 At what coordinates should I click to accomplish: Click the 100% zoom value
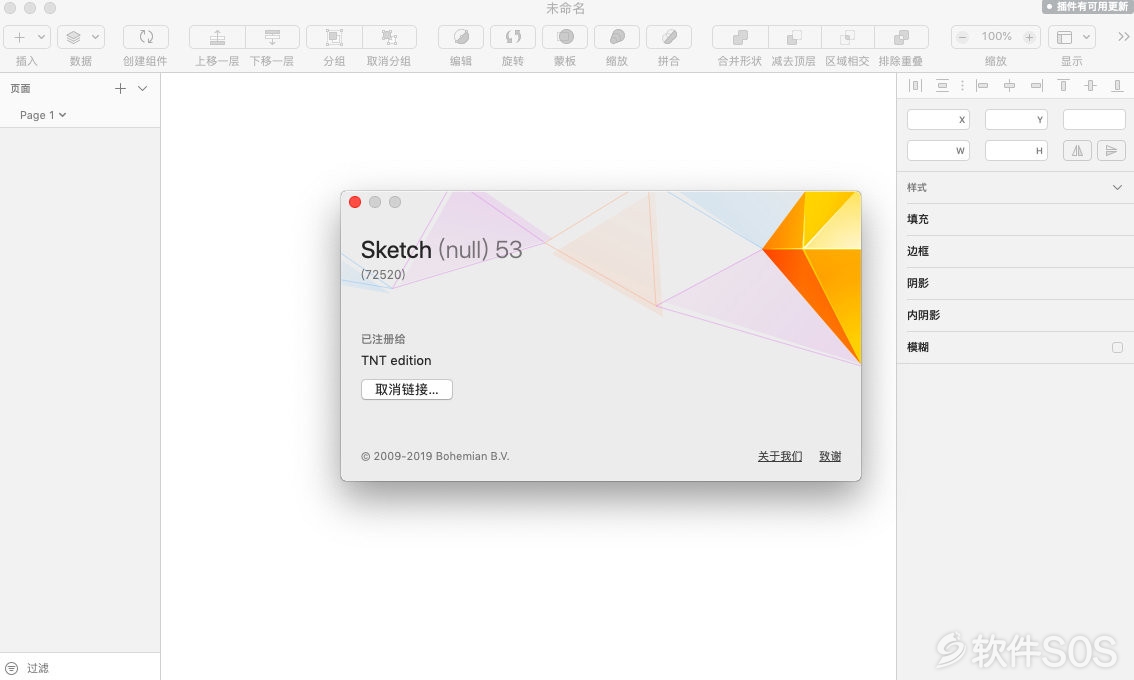coord(996,36)
